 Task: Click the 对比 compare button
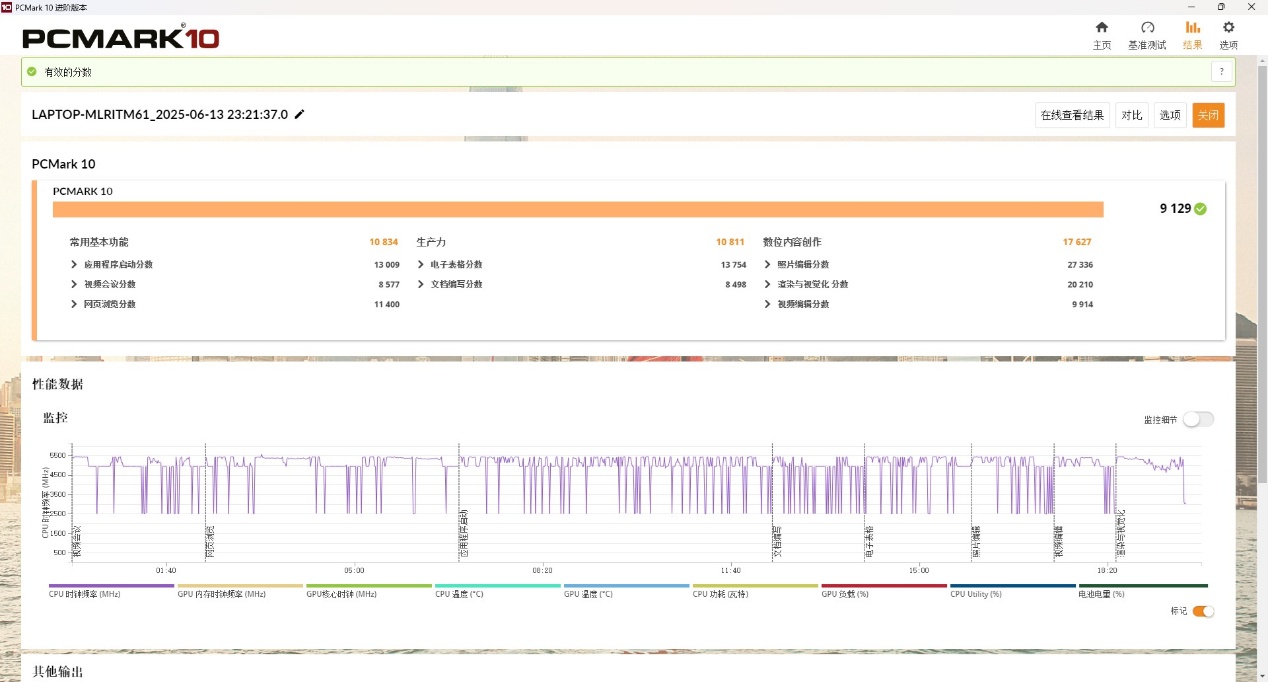pos(1132,115)
